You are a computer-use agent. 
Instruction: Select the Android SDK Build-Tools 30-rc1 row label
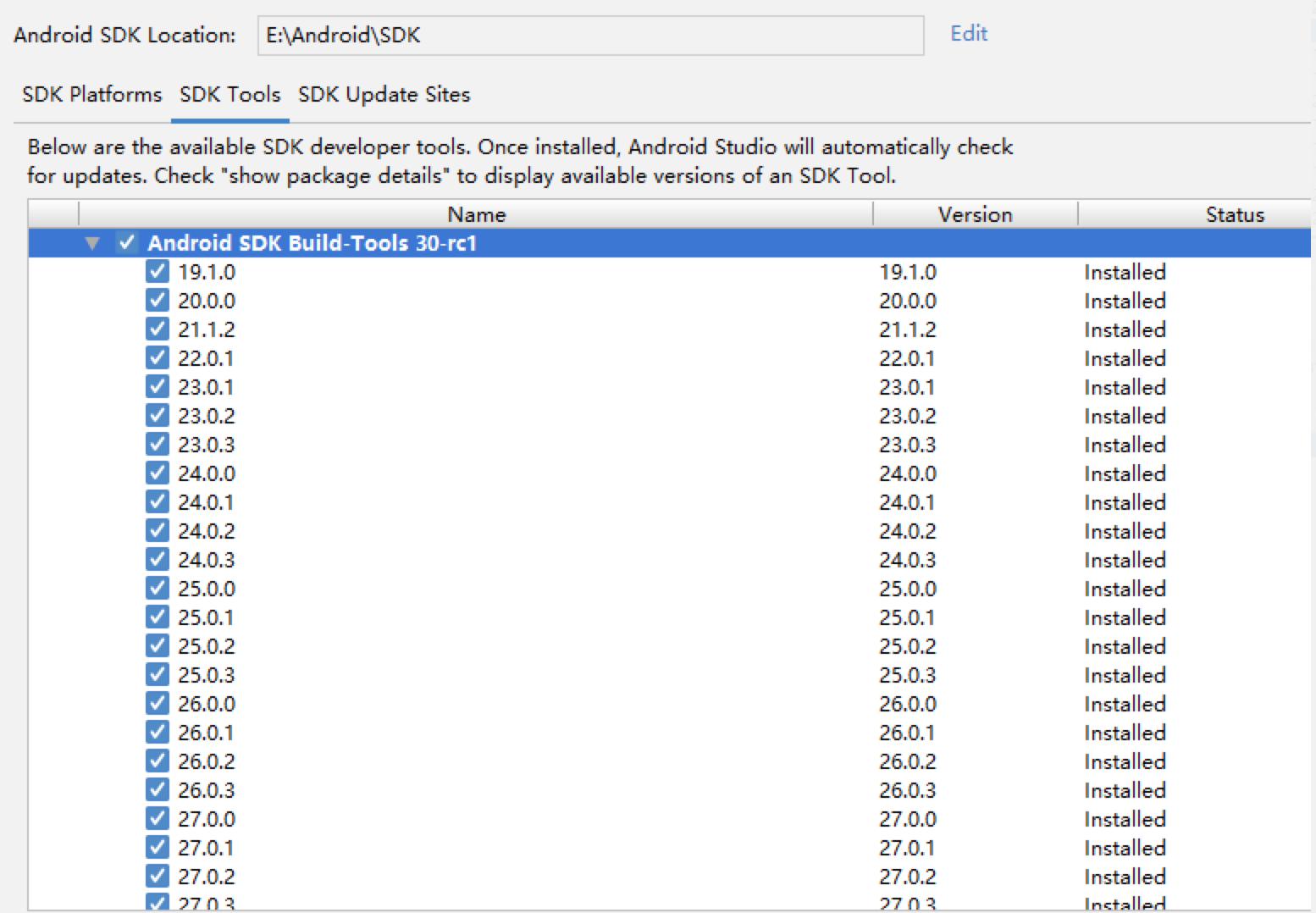[312, 243]
